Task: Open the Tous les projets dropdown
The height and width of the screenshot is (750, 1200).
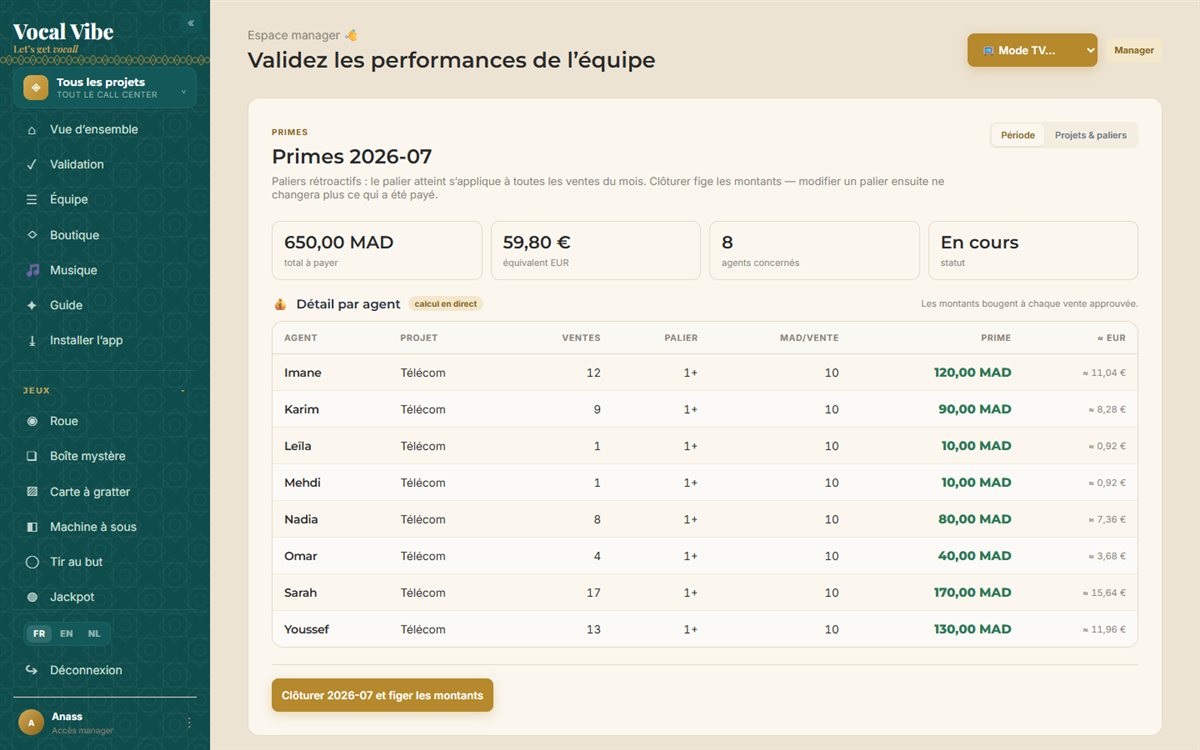Action: (x=105, y=88)
